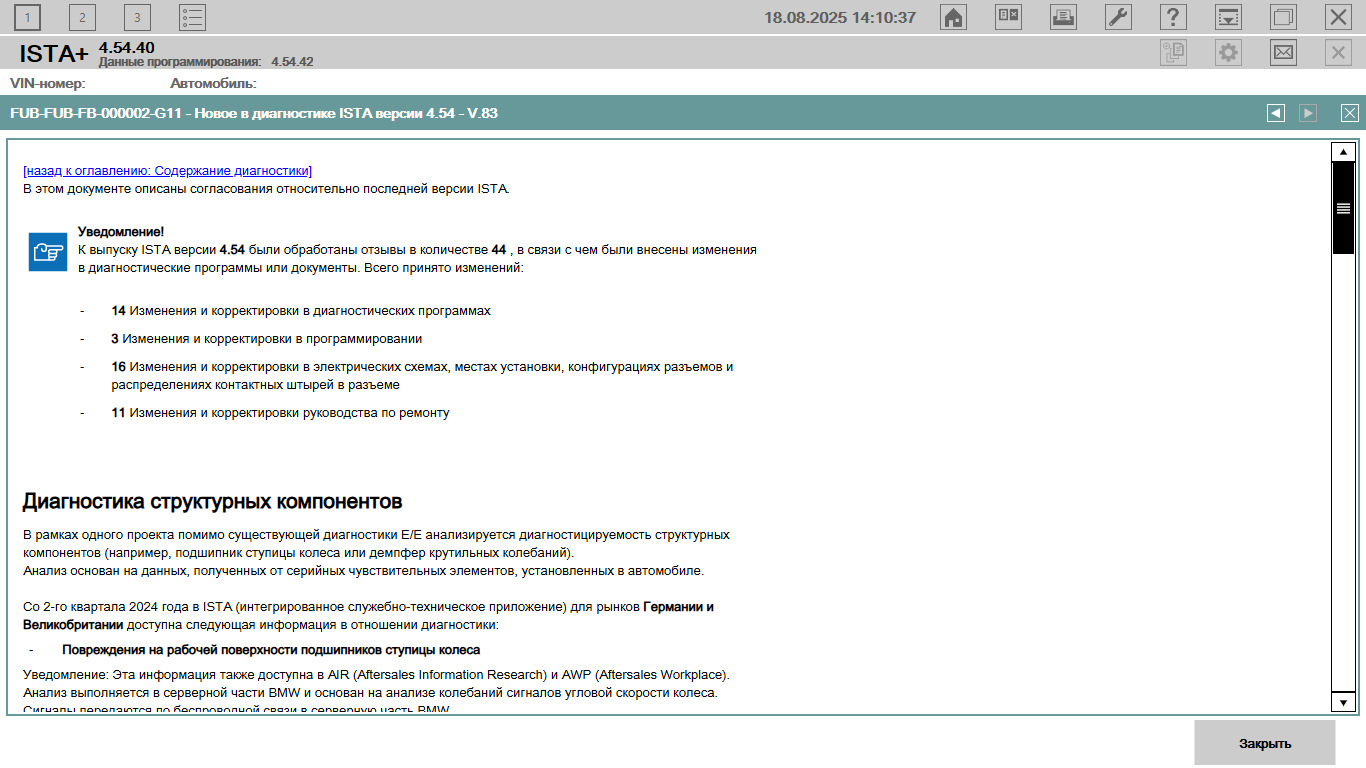Viewport: 1366px width, 768px height.
Task: Click 'Данные программирования: 4.54.42' text
Action: [x=206, y=61]
